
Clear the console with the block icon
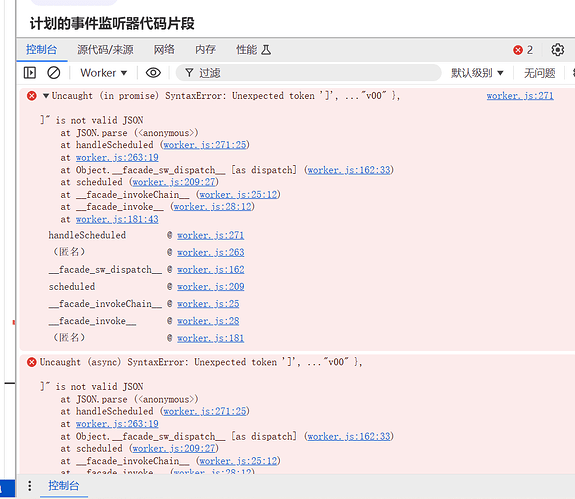[x=54, y=73]
